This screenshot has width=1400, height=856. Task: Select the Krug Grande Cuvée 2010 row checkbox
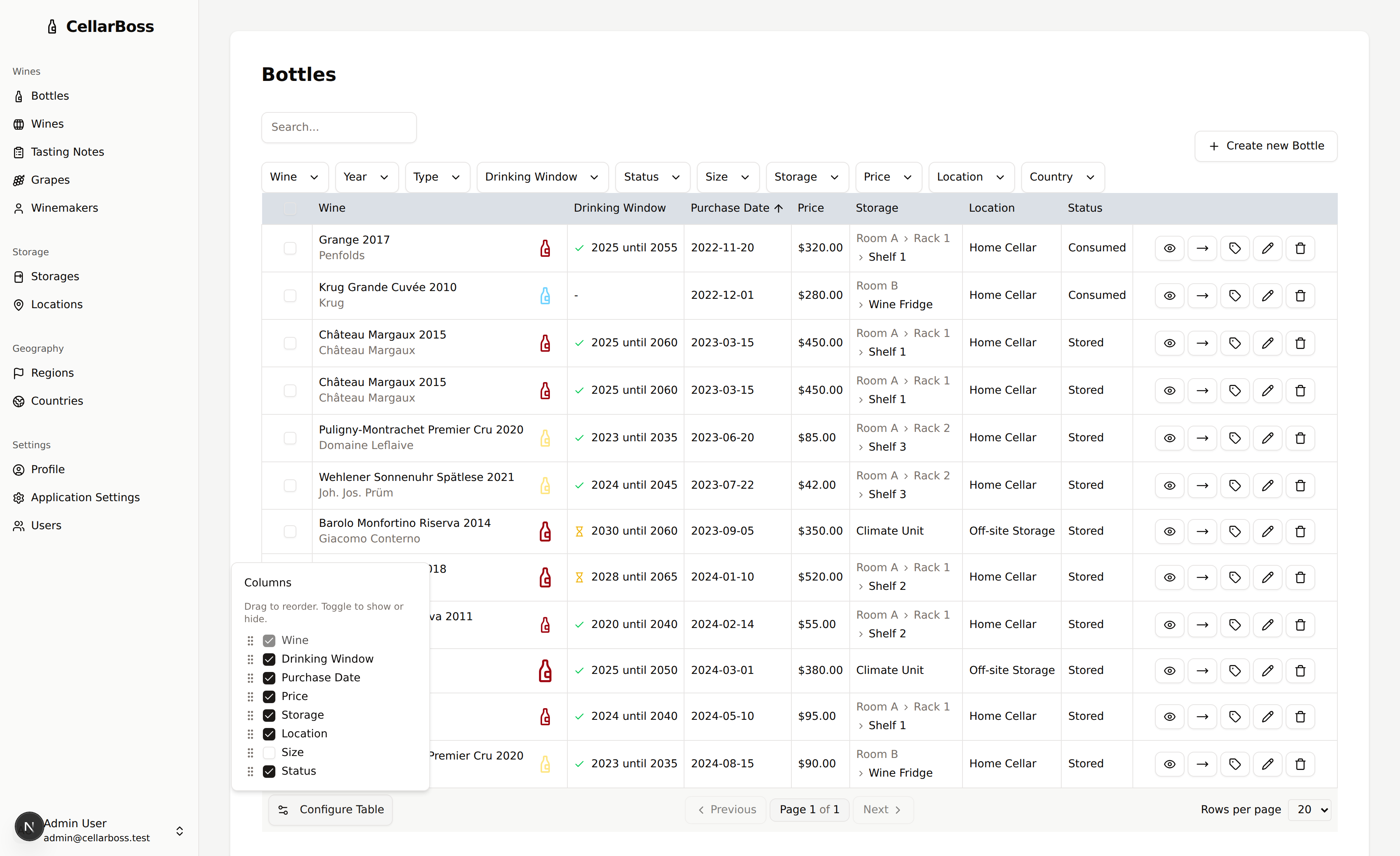tap(290, 296)
